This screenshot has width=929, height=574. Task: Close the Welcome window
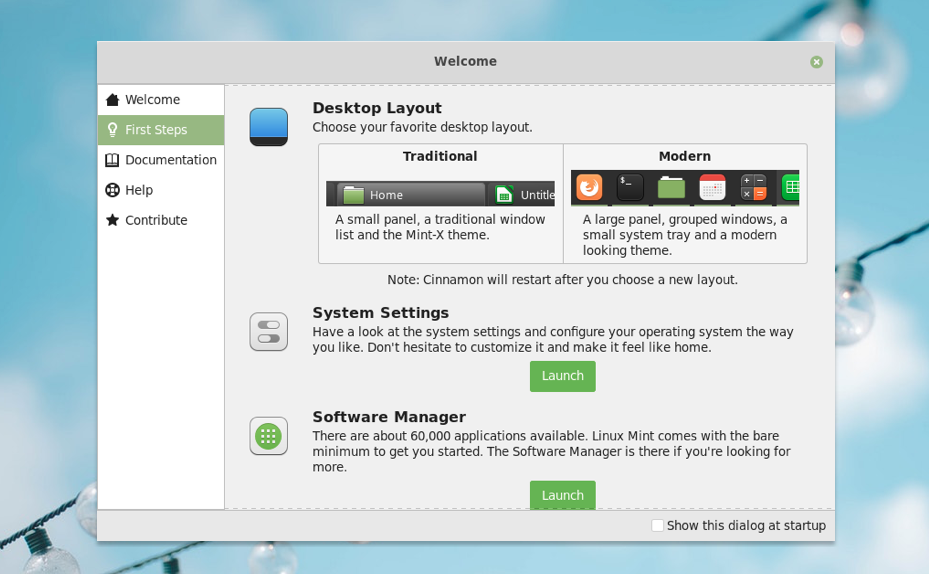point(816,62)
